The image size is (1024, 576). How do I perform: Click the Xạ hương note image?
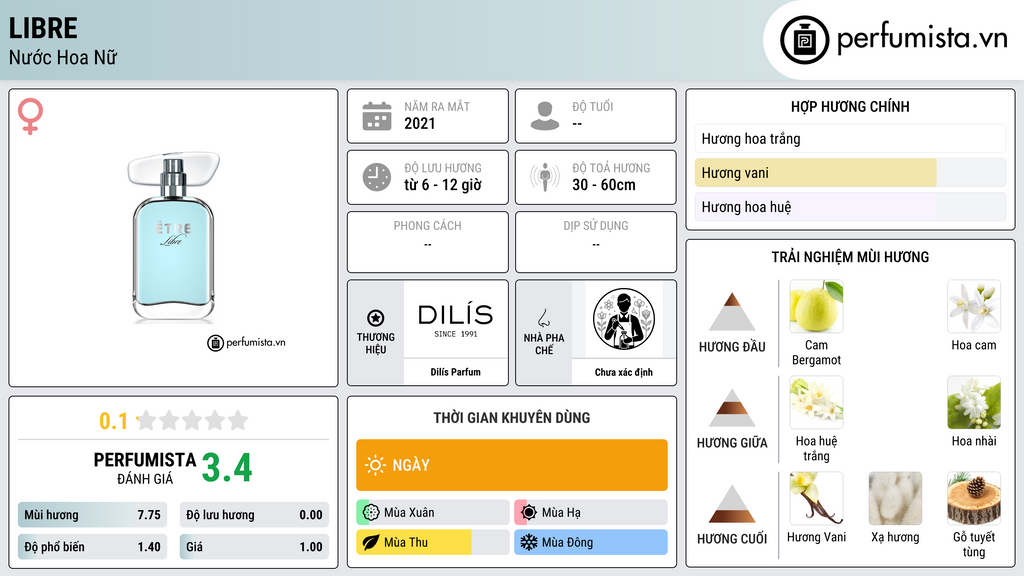895,498
